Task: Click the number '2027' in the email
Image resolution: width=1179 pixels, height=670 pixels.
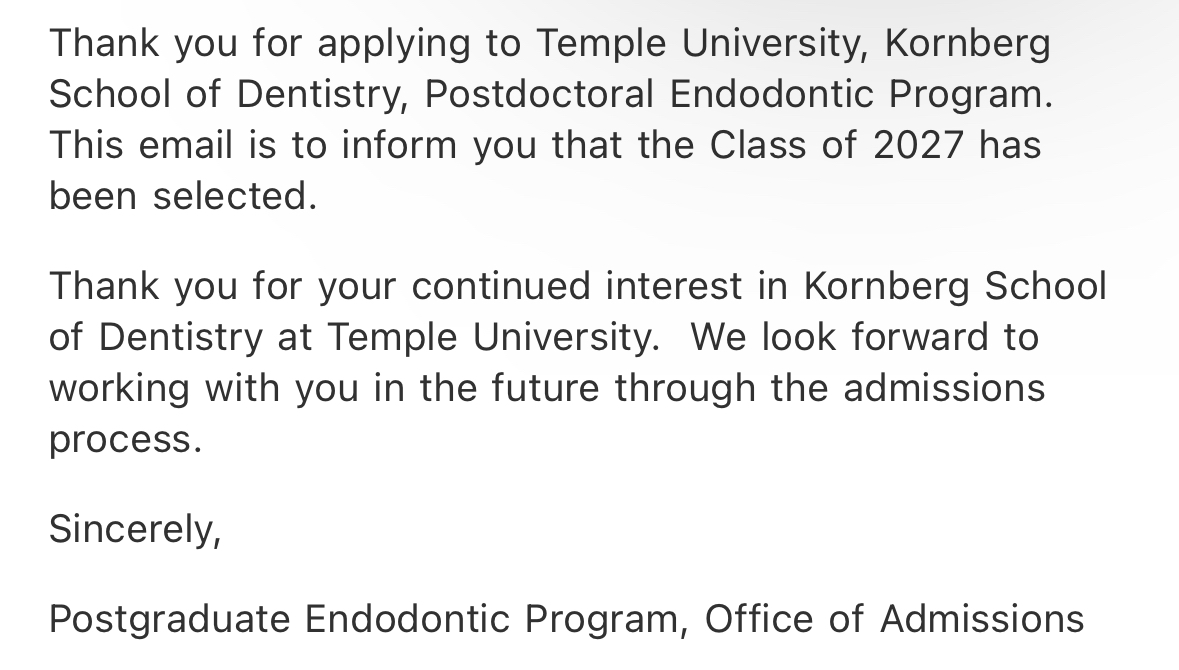Action: (x=919, y=144)
